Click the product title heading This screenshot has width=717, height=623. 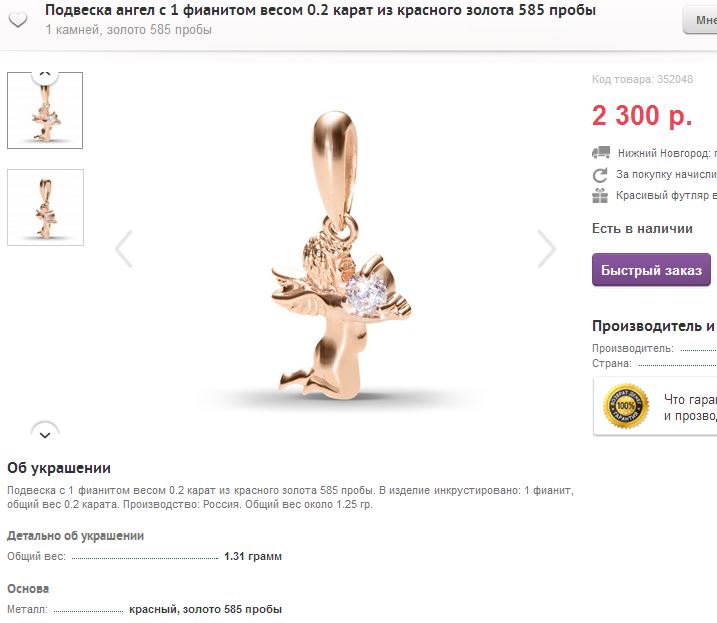pos(320,10)
